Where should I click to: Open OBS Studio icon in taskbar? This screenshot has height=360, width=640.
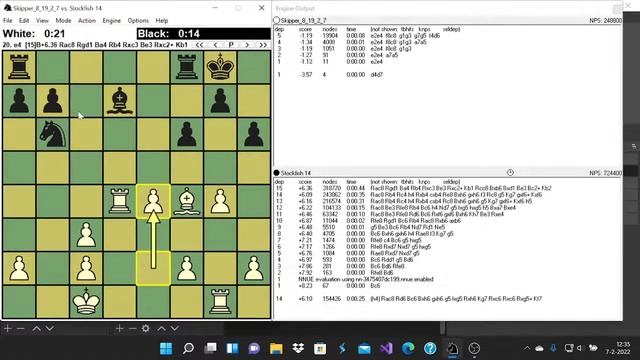[474, 349]
